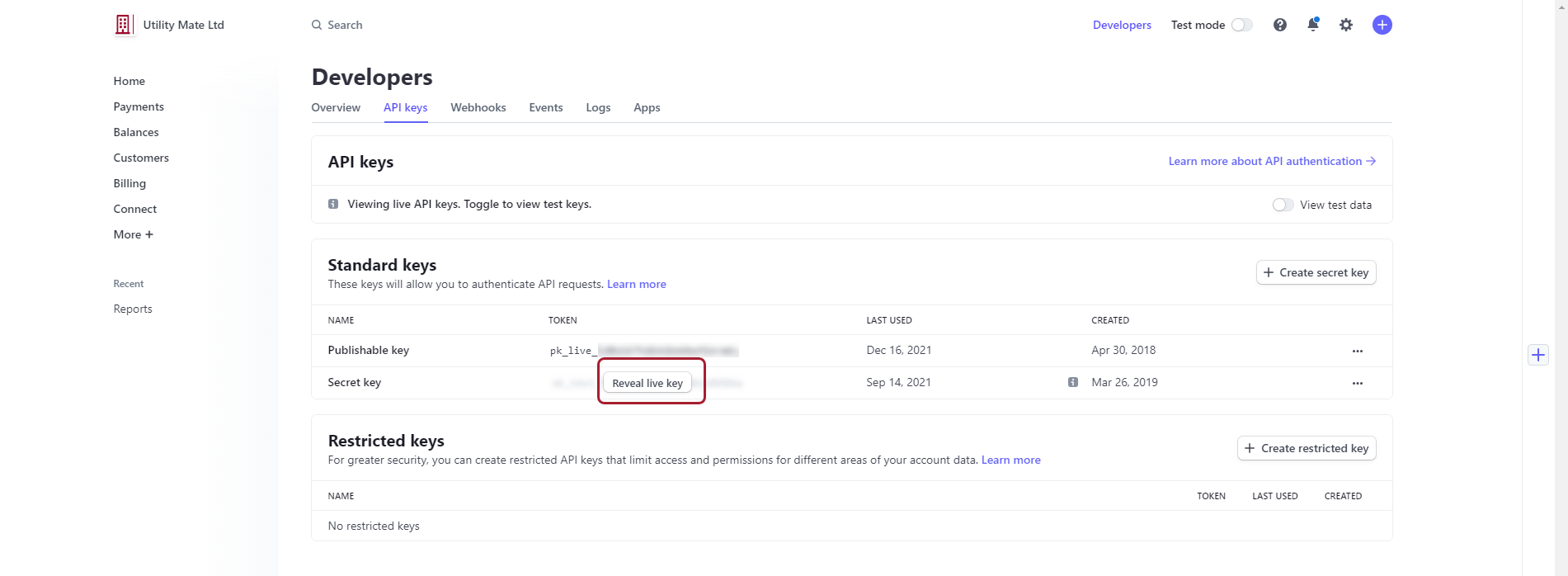
Task: Open the notifications bell
Action: (x=1312, y=25)
